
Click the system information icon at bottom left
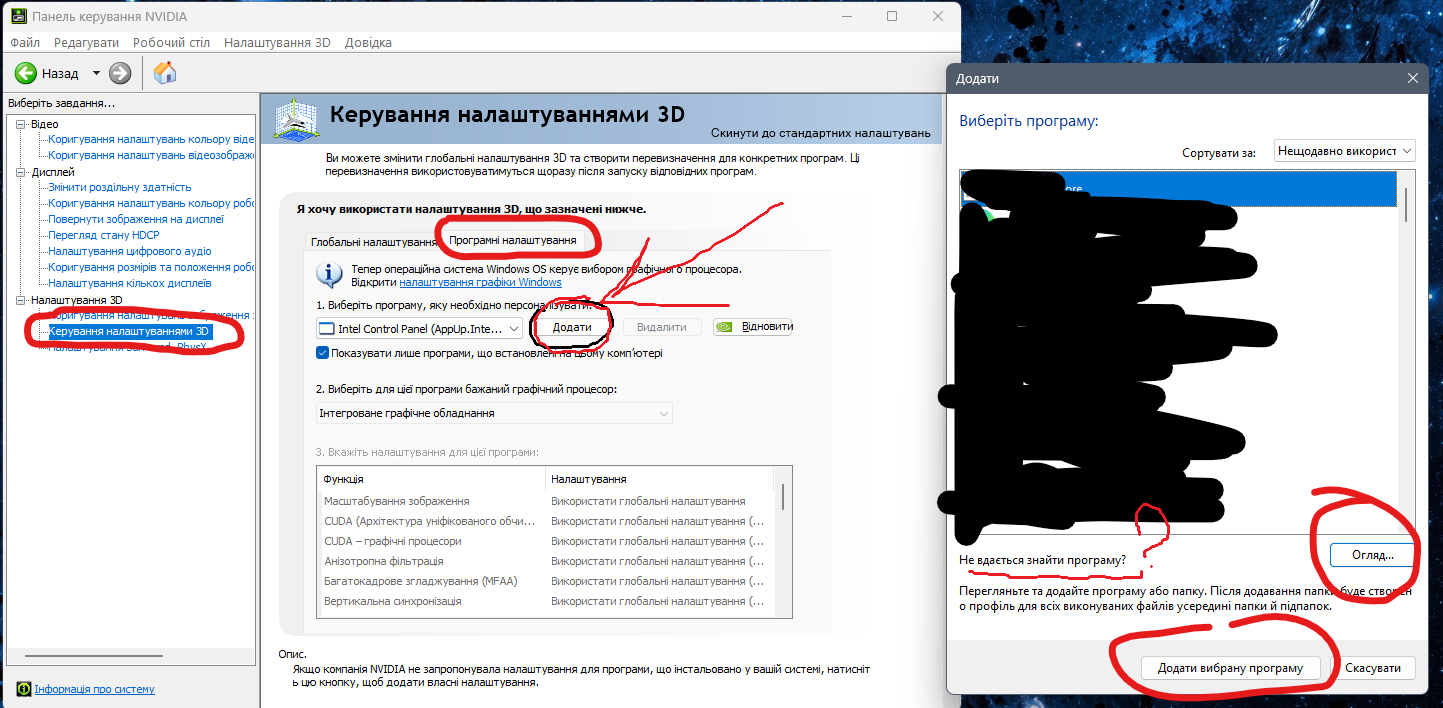pyautogui.click(x=23, y=689)
